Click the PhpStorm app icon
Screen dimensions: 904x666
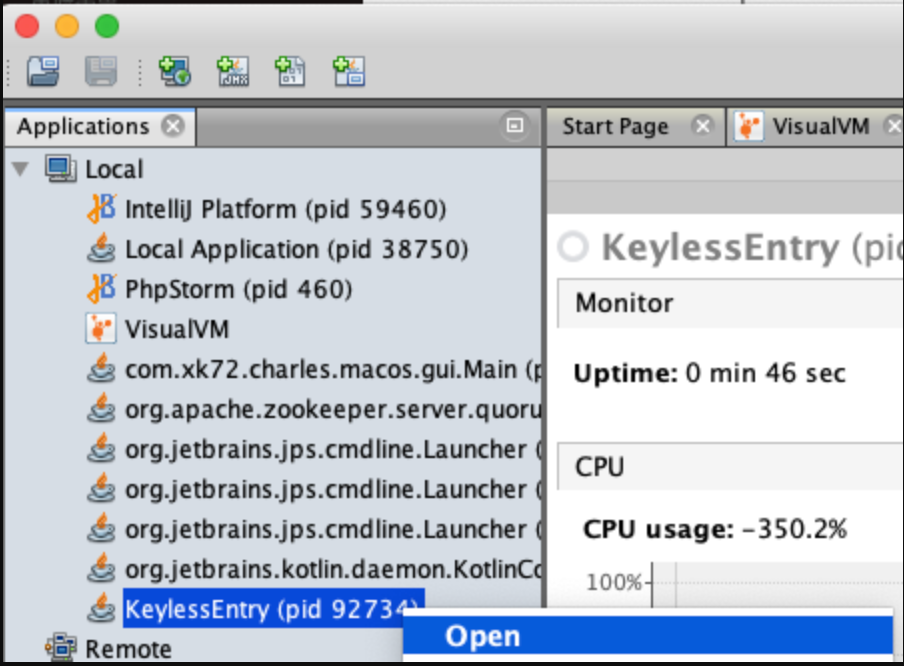pos(102,288)
